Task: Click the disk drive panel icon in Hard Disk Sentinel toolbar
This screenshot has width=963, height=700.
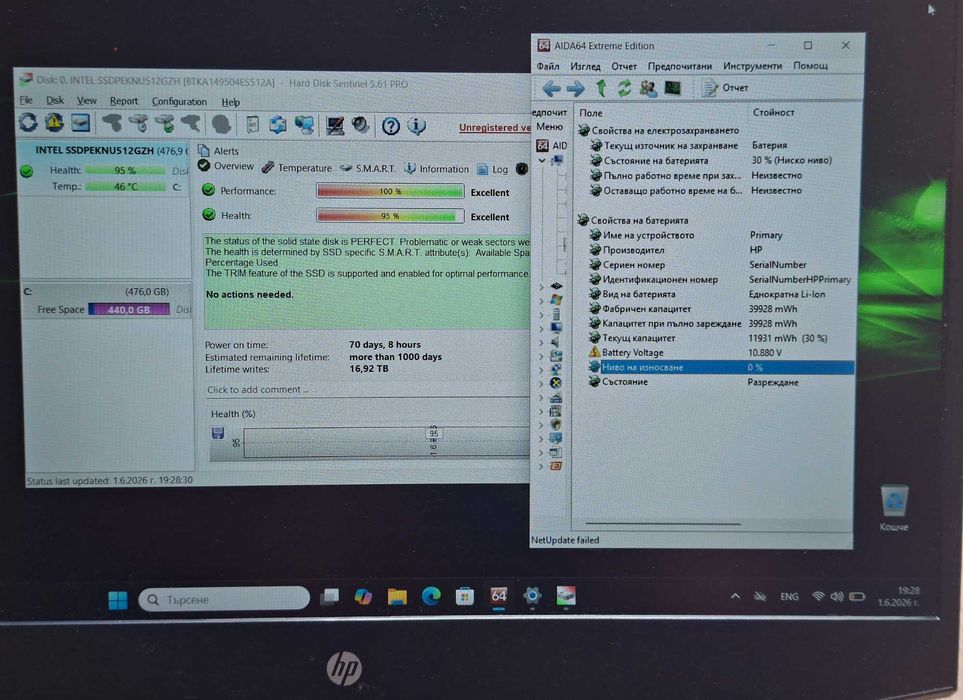Action: [80, 123]
